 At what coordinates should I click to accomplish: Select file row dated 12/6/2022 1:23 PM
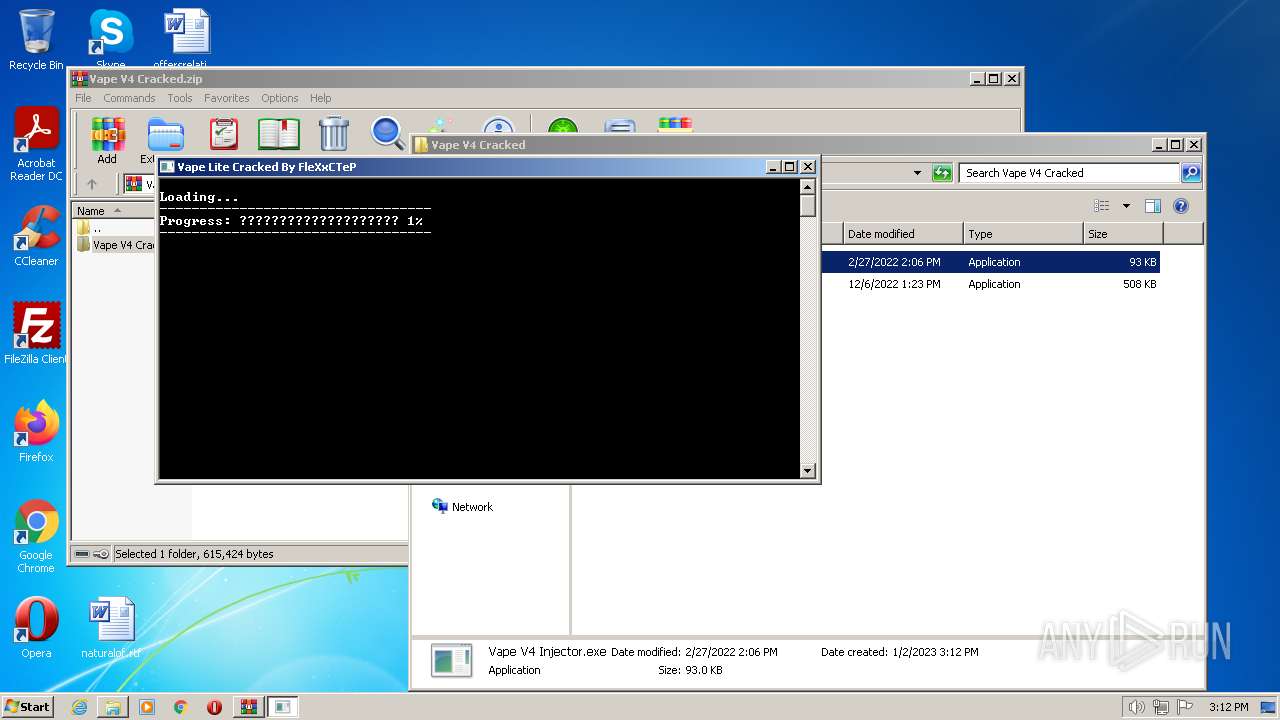coord(990,284)
